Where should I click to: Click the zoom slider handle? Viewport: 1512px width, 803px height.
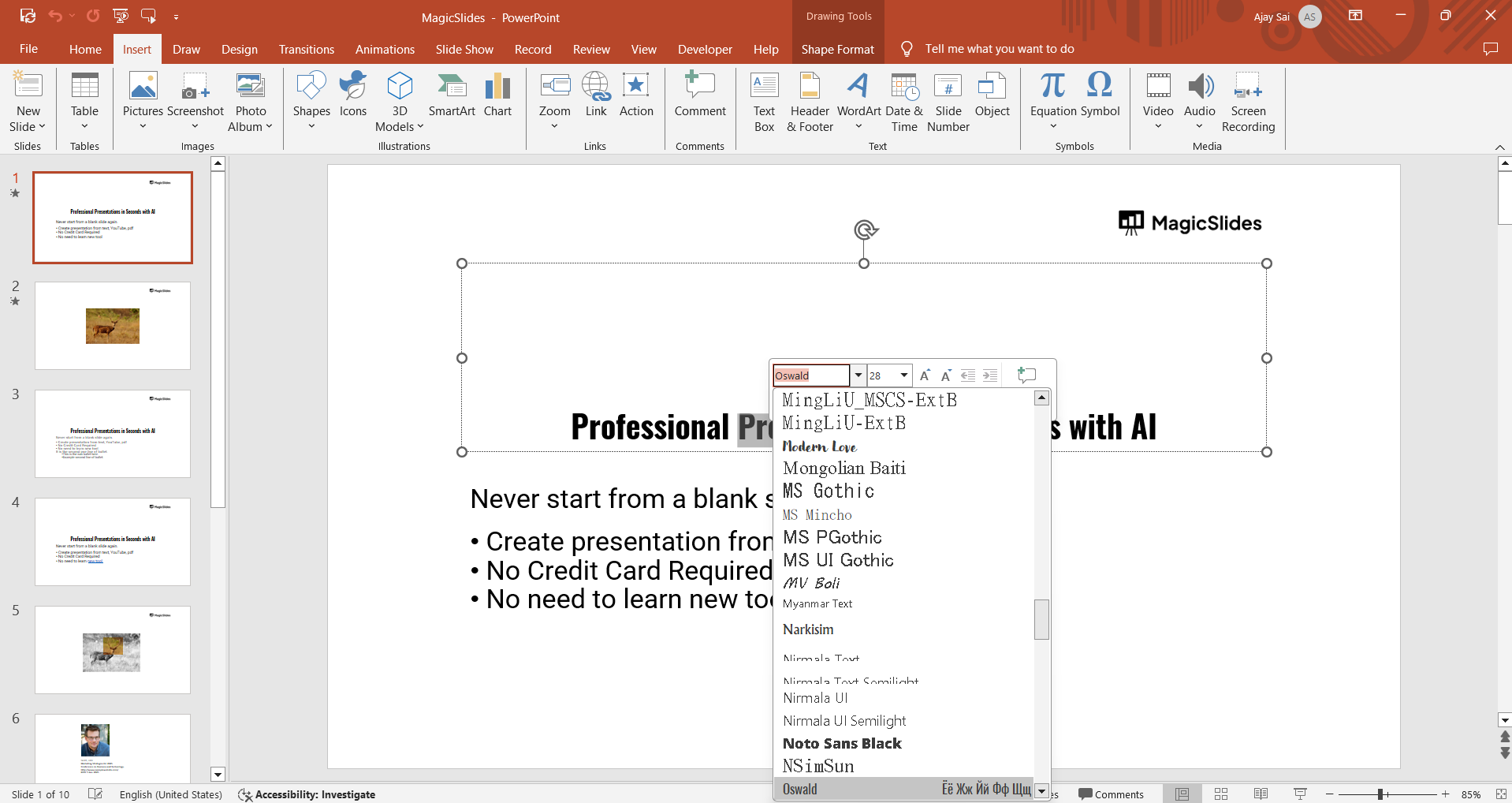(1380, 794)
